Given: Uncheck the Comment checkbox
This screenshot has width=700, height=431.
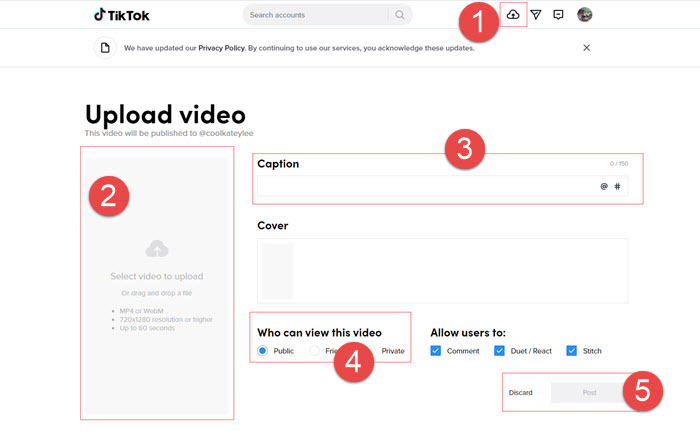Looking at the screenshot, I should [437, 351].
